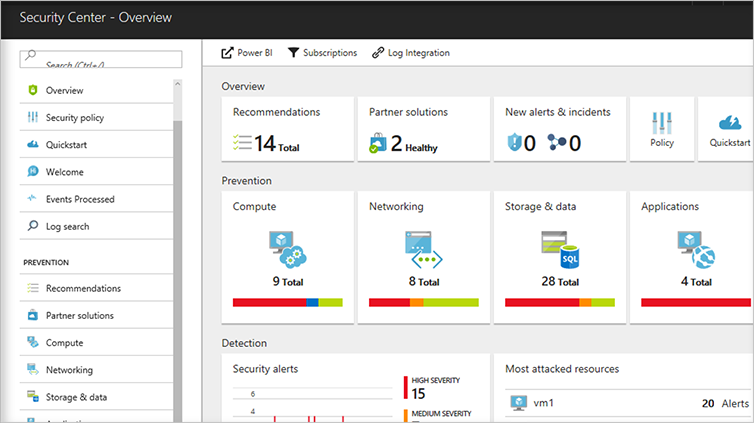Click the Compute health status bar

(288, 302)
